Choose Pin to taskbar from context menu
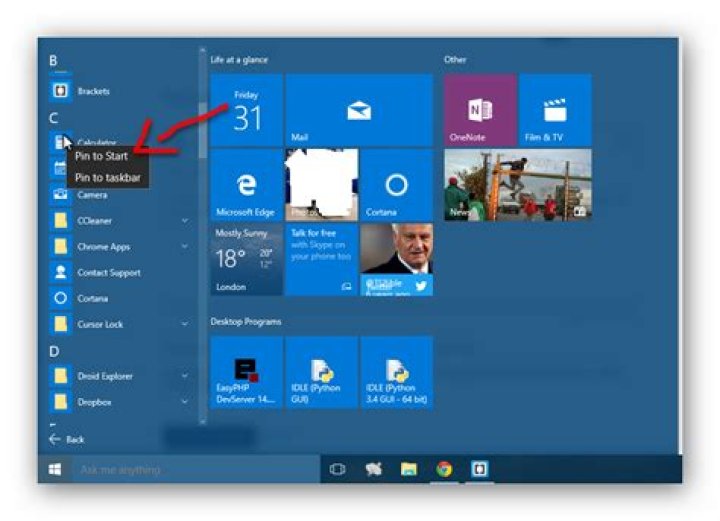The height and width of the screenshot is (521, 720). click(108, 178)
